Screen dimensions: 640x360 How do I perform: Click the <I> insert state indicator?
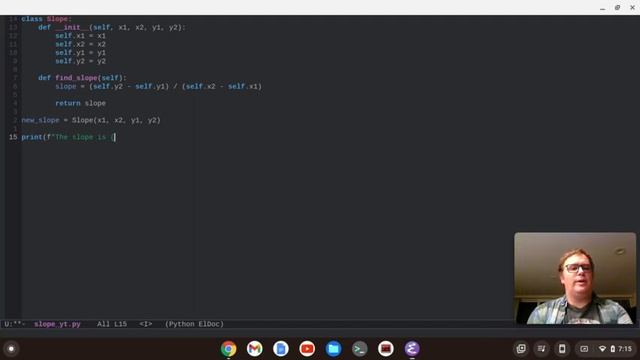tap(146, 324)
